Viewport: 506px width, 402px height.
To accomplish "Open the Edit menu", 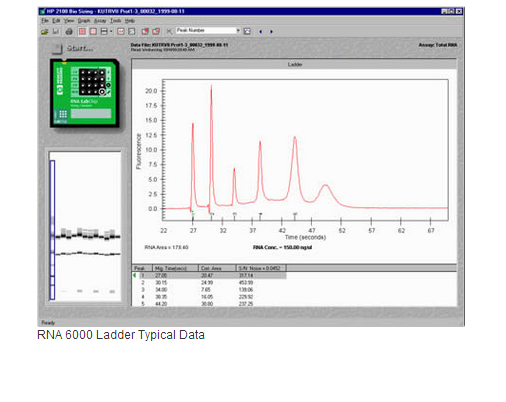I will tap(56, 21).
